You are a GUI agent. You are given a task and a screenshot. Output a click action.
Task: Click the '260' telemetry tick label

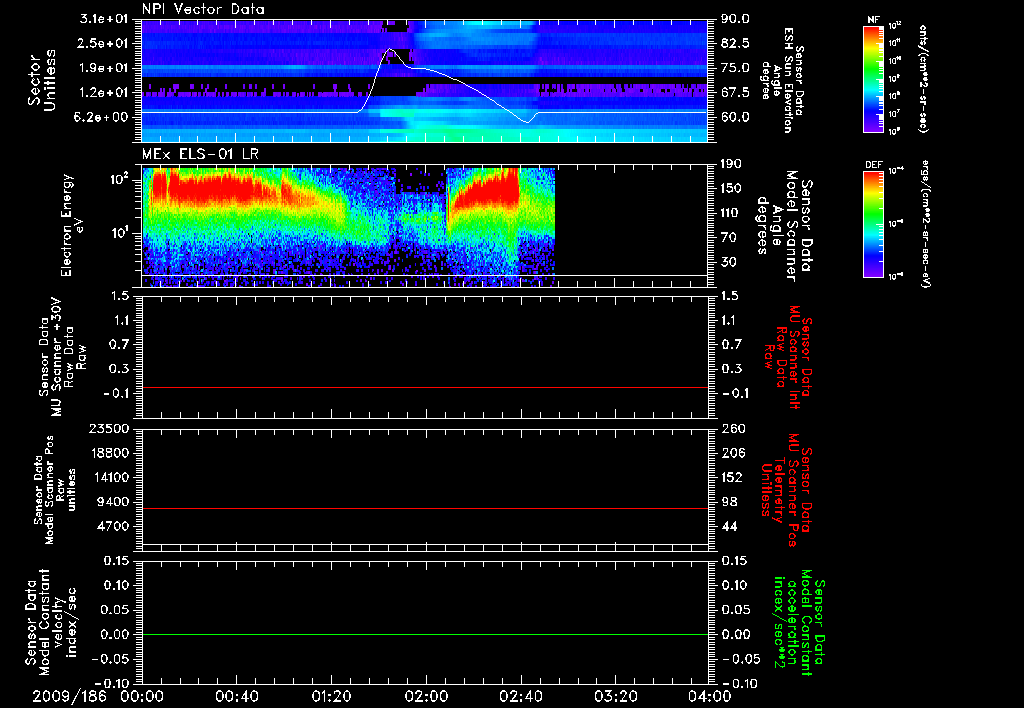pos(731,428)
